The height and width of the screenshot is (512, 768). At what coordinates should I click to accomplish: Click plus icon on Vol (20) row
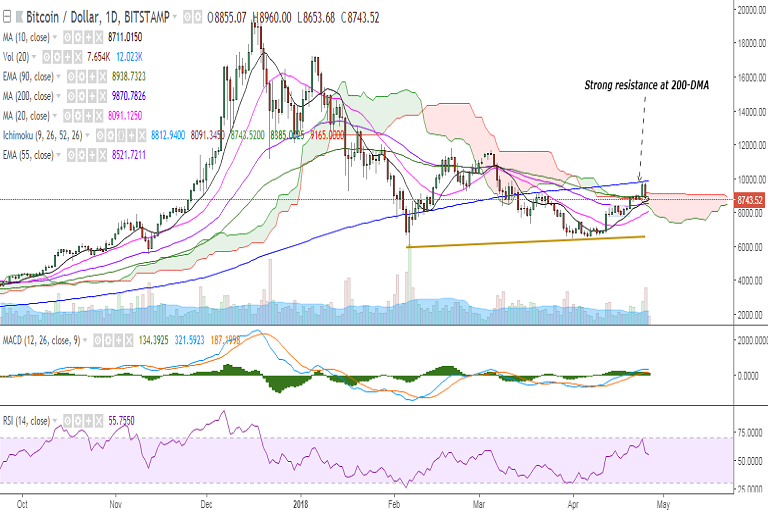click(x=68, y=57)
